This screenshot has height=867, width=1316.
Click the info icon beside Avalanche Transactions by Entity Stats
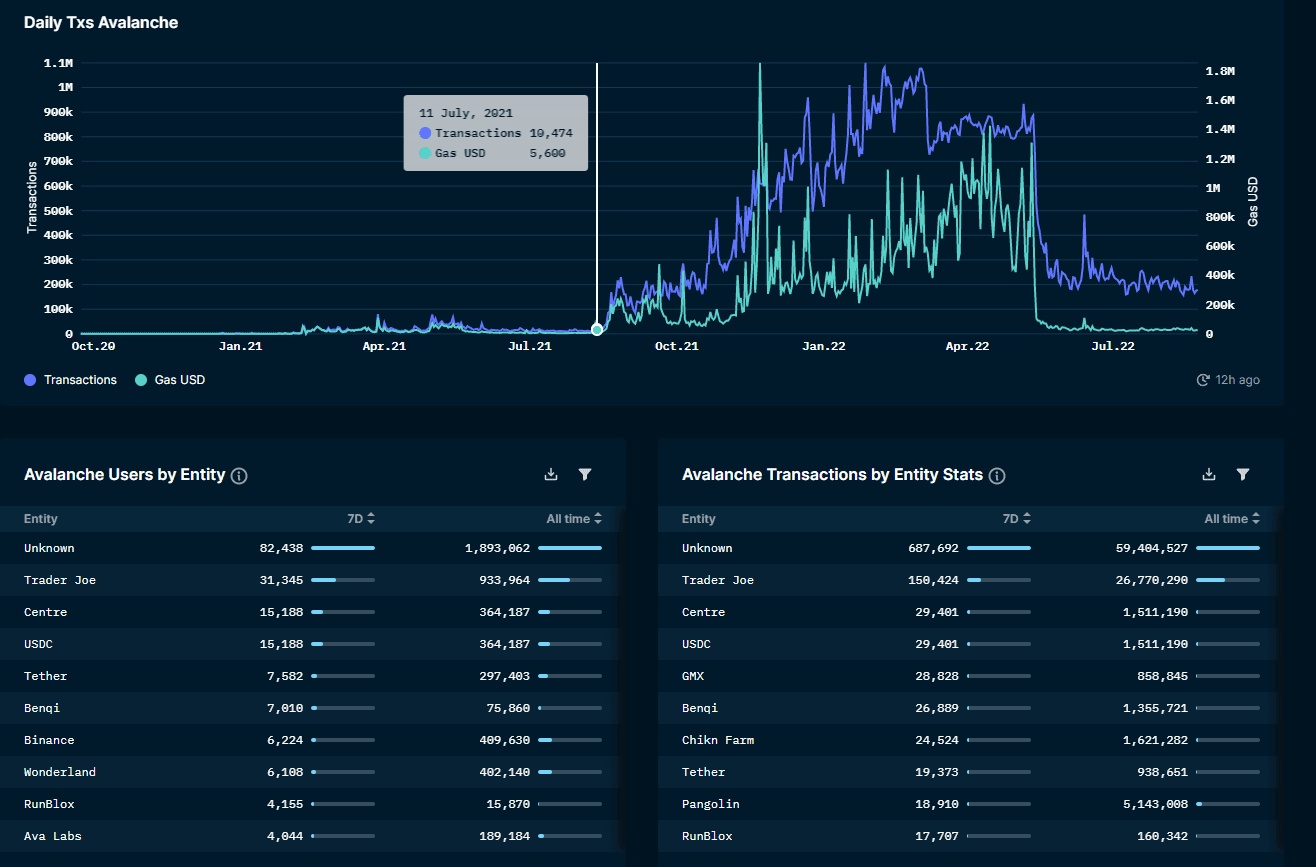(996, 475)
